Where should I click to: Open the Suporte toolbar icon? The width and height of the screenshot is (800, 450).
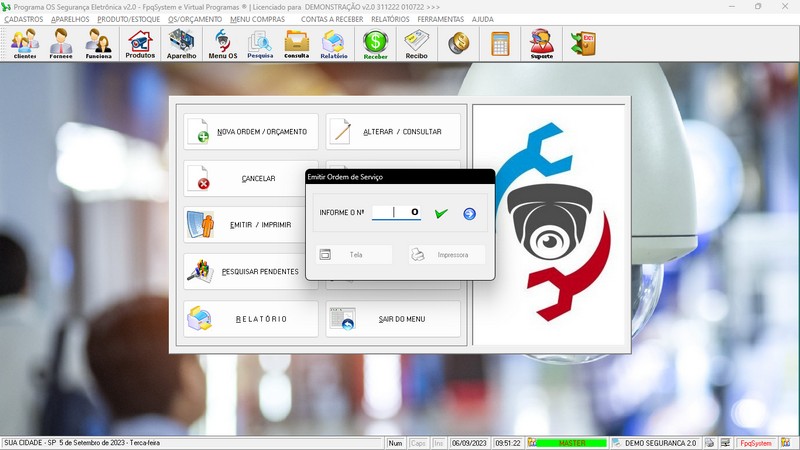tap(541, 44)
